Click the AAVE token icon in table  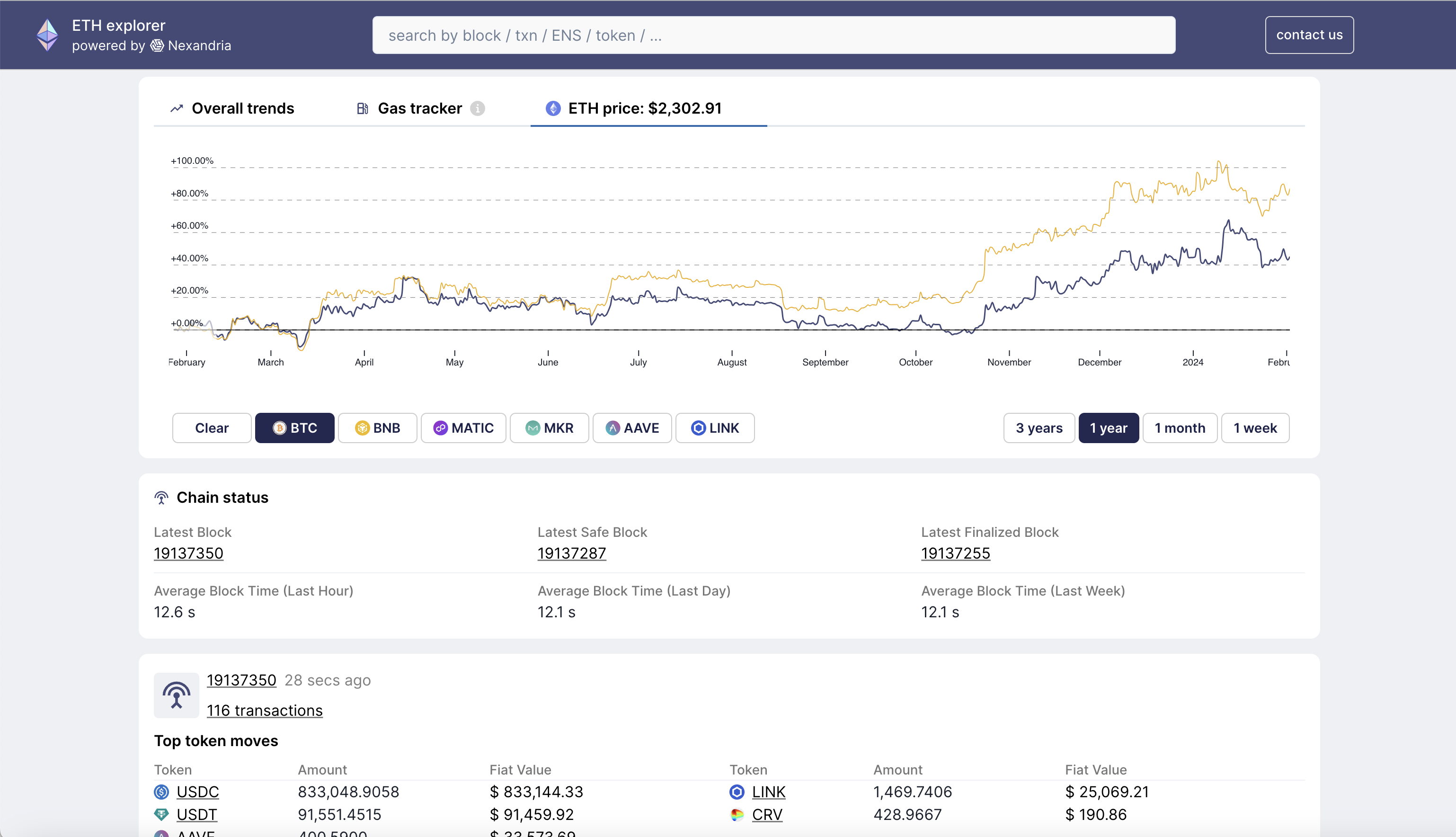click(161, 833)
